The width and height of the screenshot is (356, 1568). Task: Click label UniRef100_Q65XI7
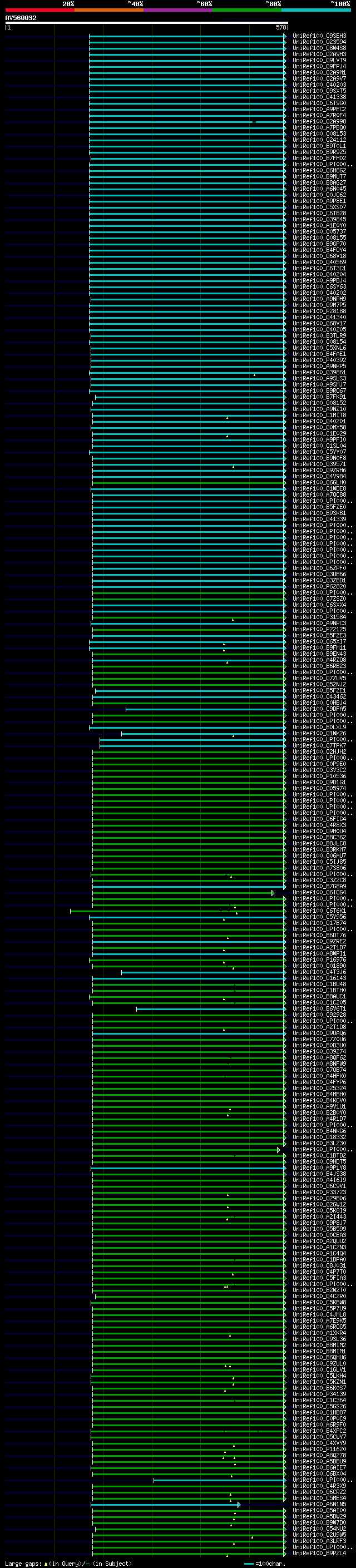point(319,641)
